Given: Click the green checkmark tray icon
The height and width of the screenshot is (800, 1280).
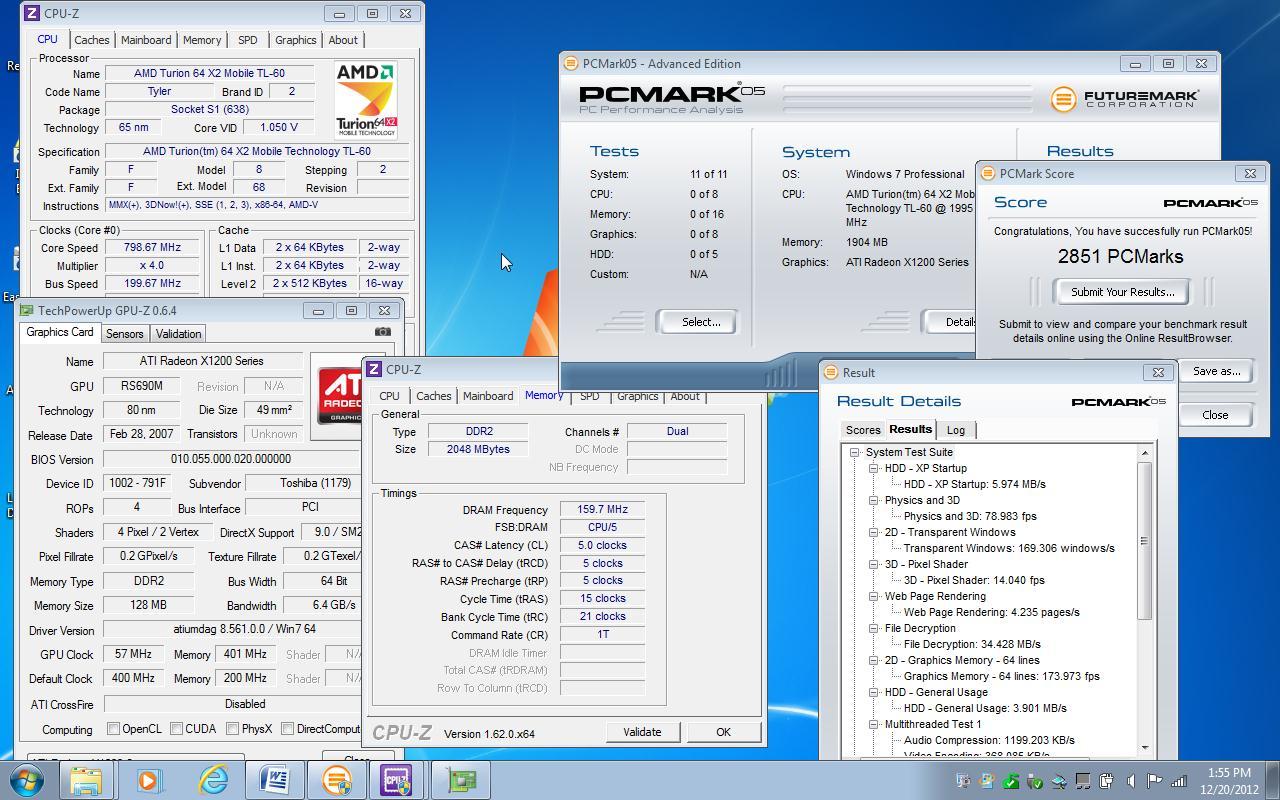Looking at the screenshot, I should (1011, 781).
